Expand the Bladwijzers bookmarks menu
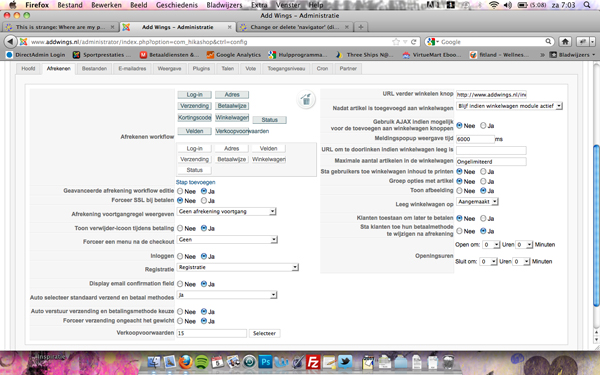600x375 pixels. [x=573, y=55]
